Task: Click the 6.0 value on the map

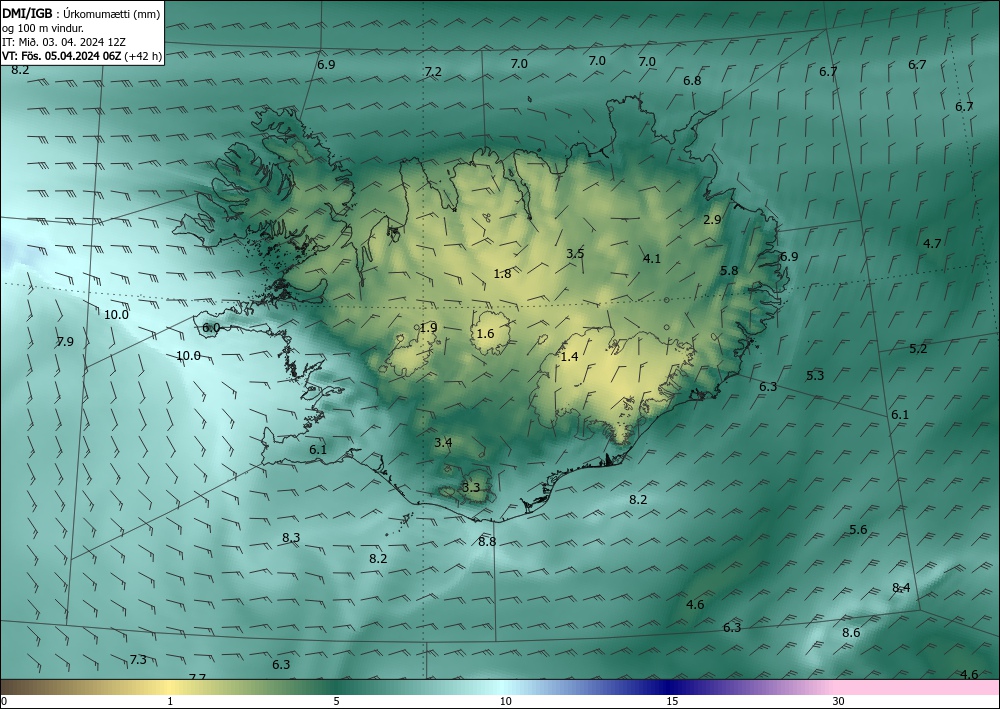Action: pos(211,328)
